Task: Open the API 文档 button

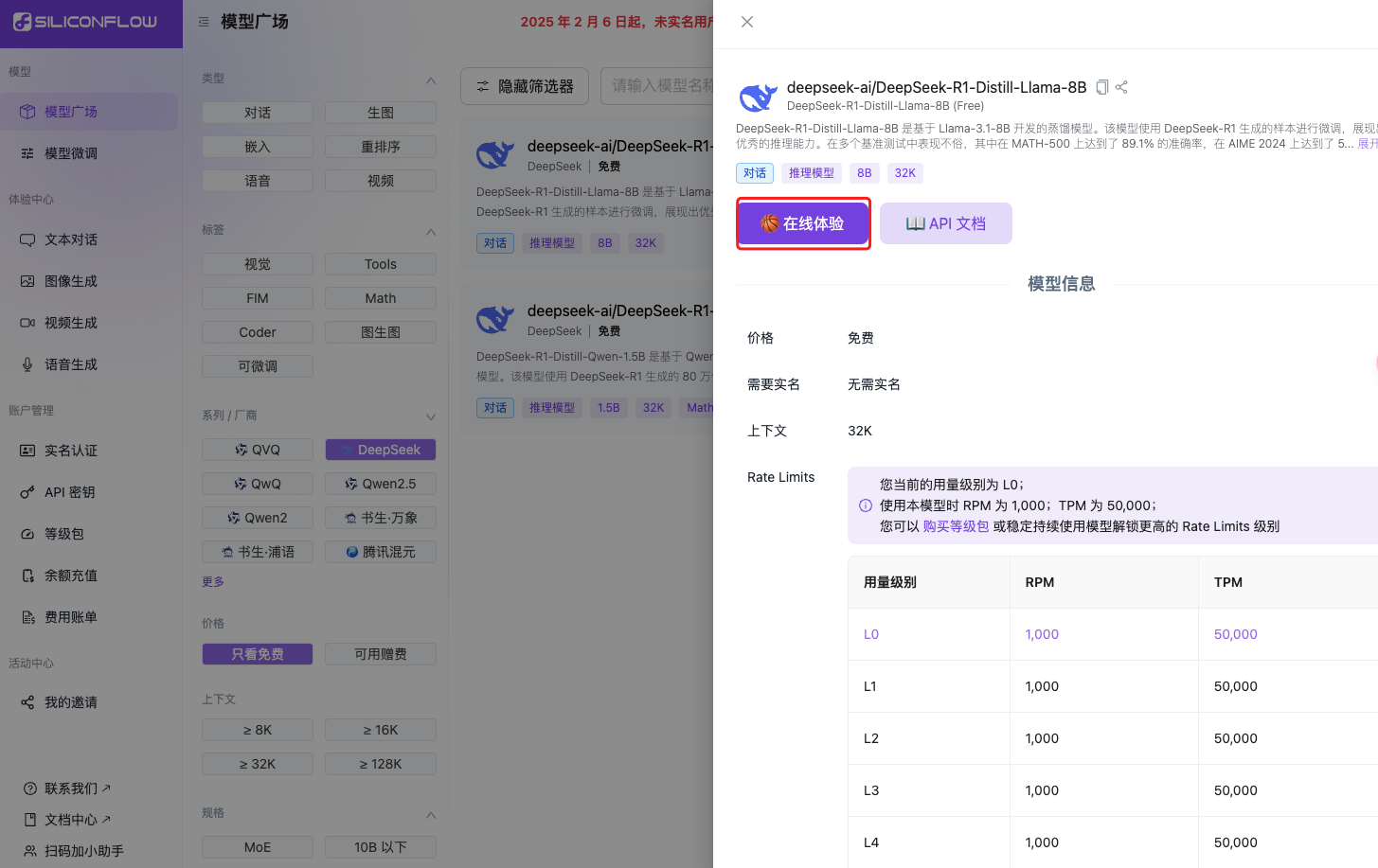Action: pyautogui.click(x=945, y=223)
